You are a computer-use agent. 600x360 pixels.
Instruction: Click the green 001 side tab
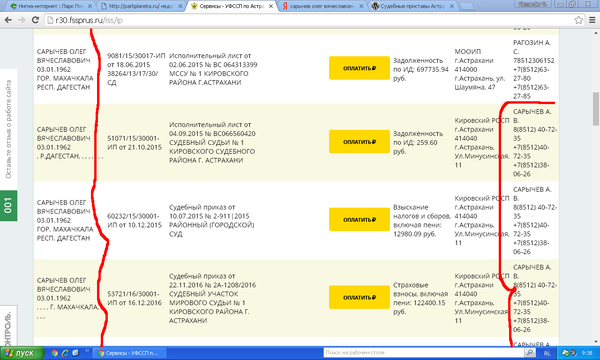8,205
